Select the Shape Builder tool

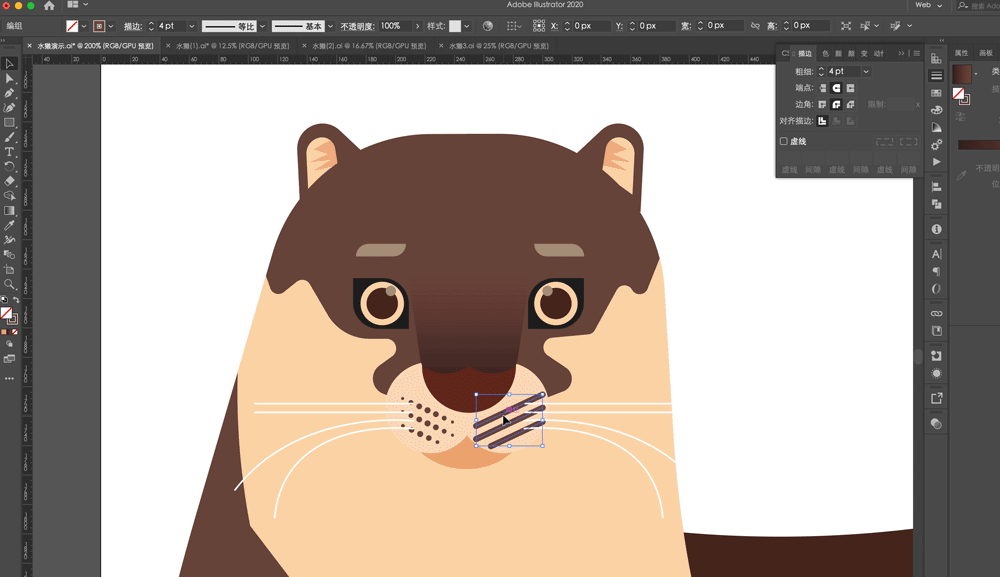pyautogui.click(x=10, y=196)
